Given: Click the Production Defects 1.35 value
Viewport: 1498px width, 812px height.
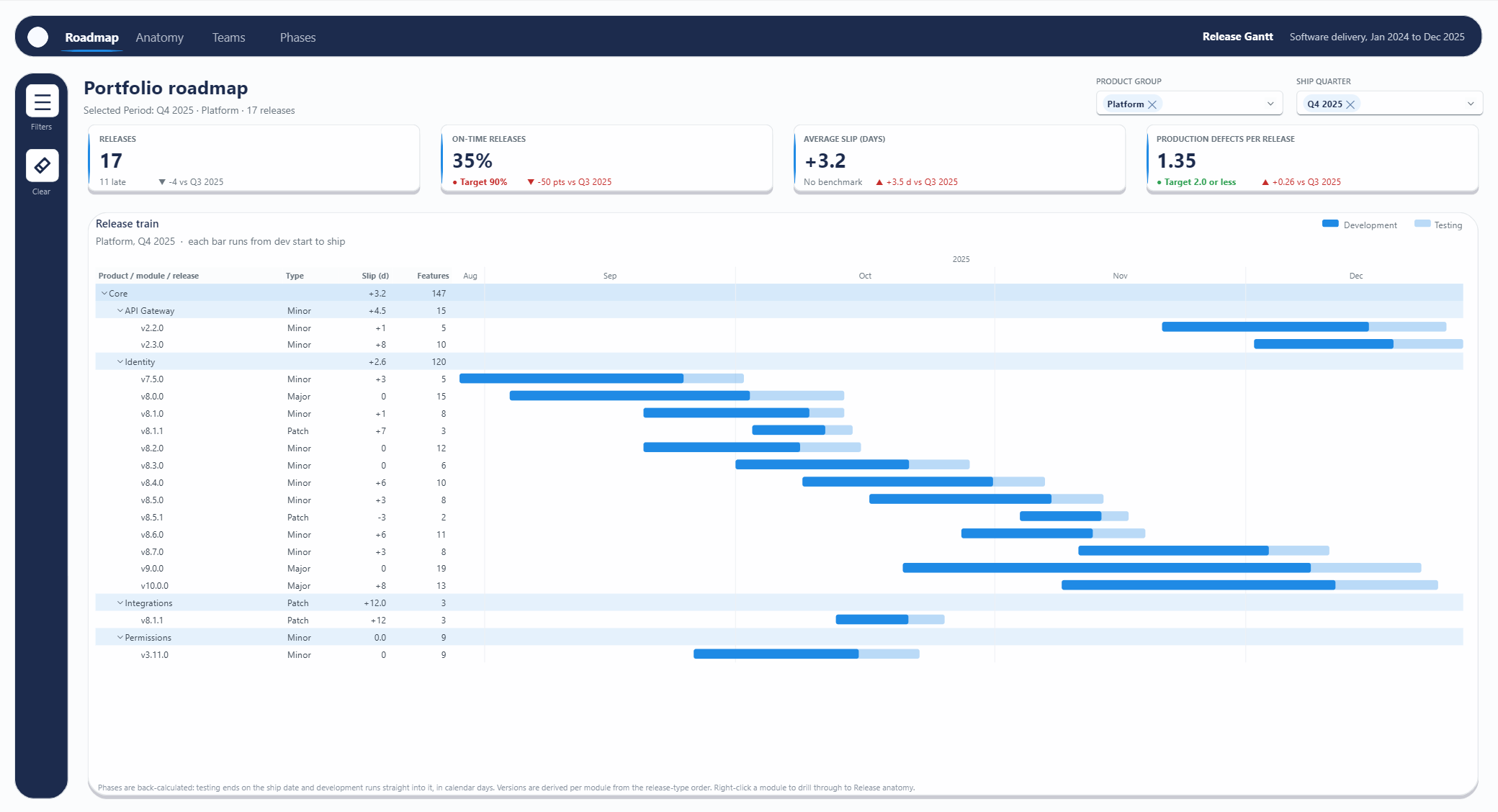Looking at the screenshot, I should [1176, 161].
